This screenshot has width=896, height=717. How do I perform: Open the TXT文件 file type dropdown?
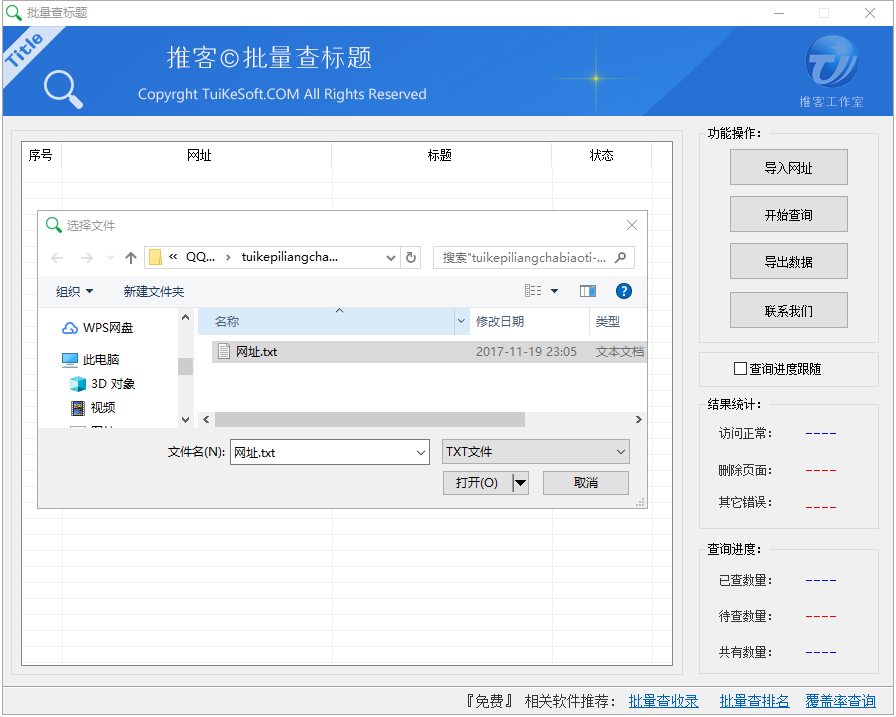point(535,452)
